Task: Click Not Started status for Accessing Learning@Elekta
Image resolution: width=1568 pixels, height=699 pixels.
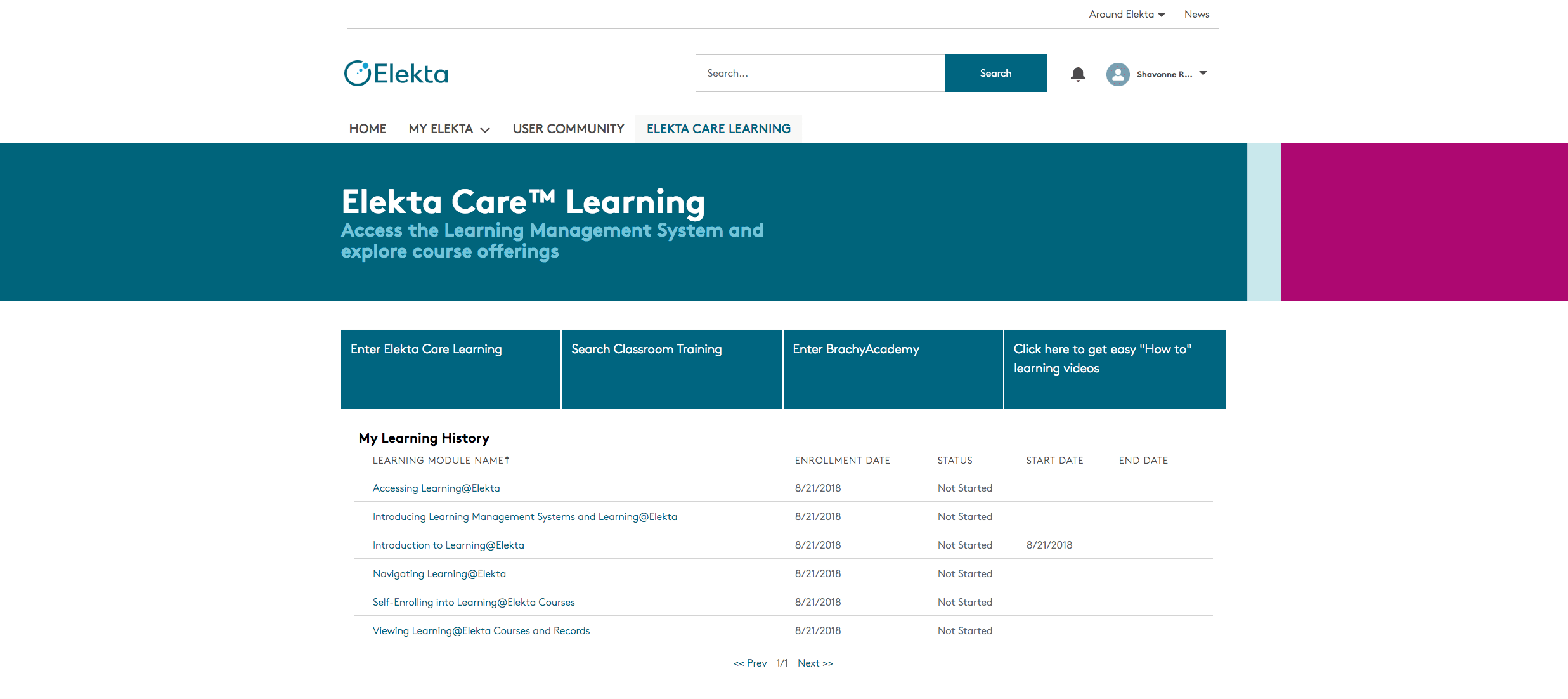Action: [x=965, y=488]
